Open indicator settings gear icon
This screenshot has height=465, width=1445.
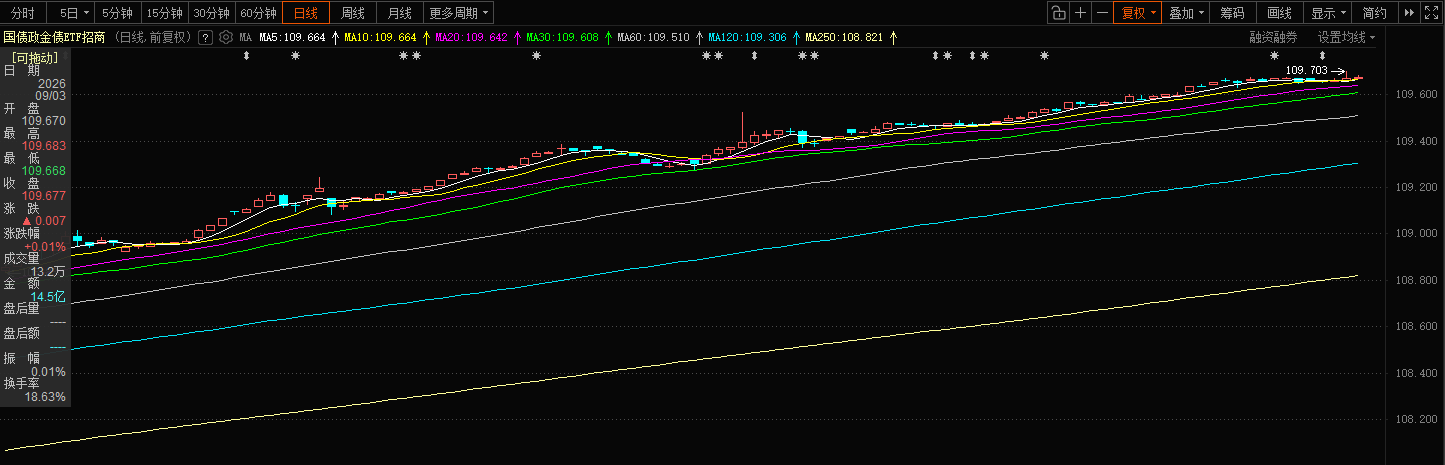tap(225, 38)
